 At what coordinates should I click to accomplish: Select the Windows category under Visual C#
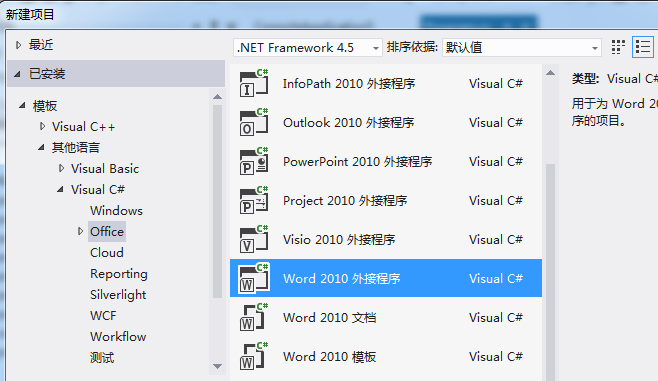(x=116, y=210)
